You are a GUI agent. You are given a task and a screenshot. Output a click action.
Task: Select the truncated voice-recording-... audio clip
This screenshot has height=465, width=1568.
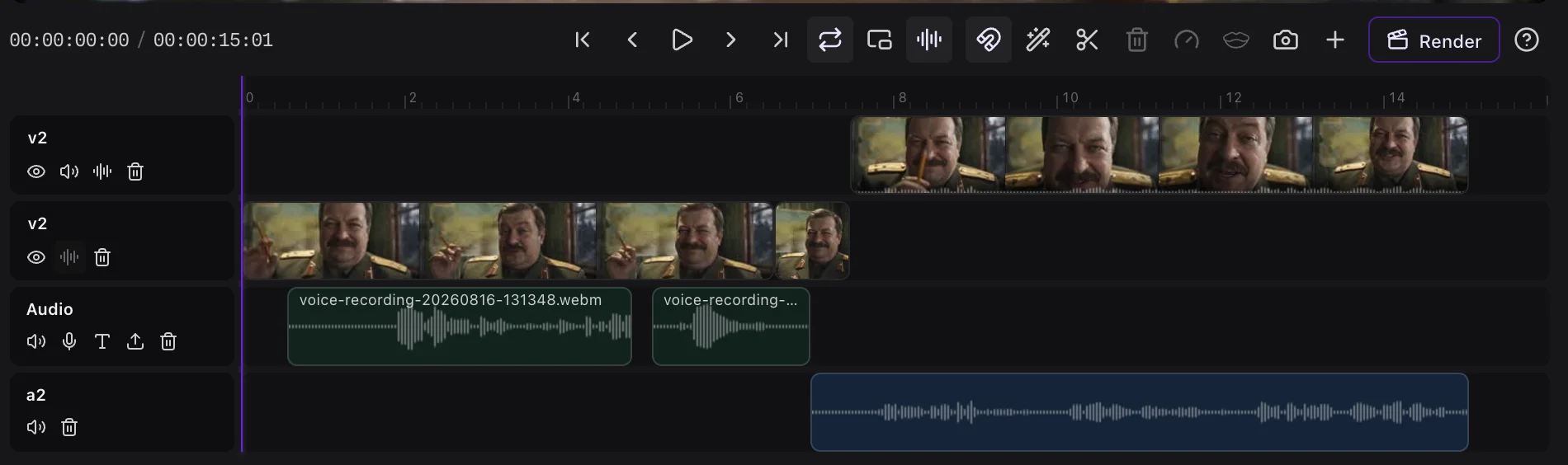731,326
